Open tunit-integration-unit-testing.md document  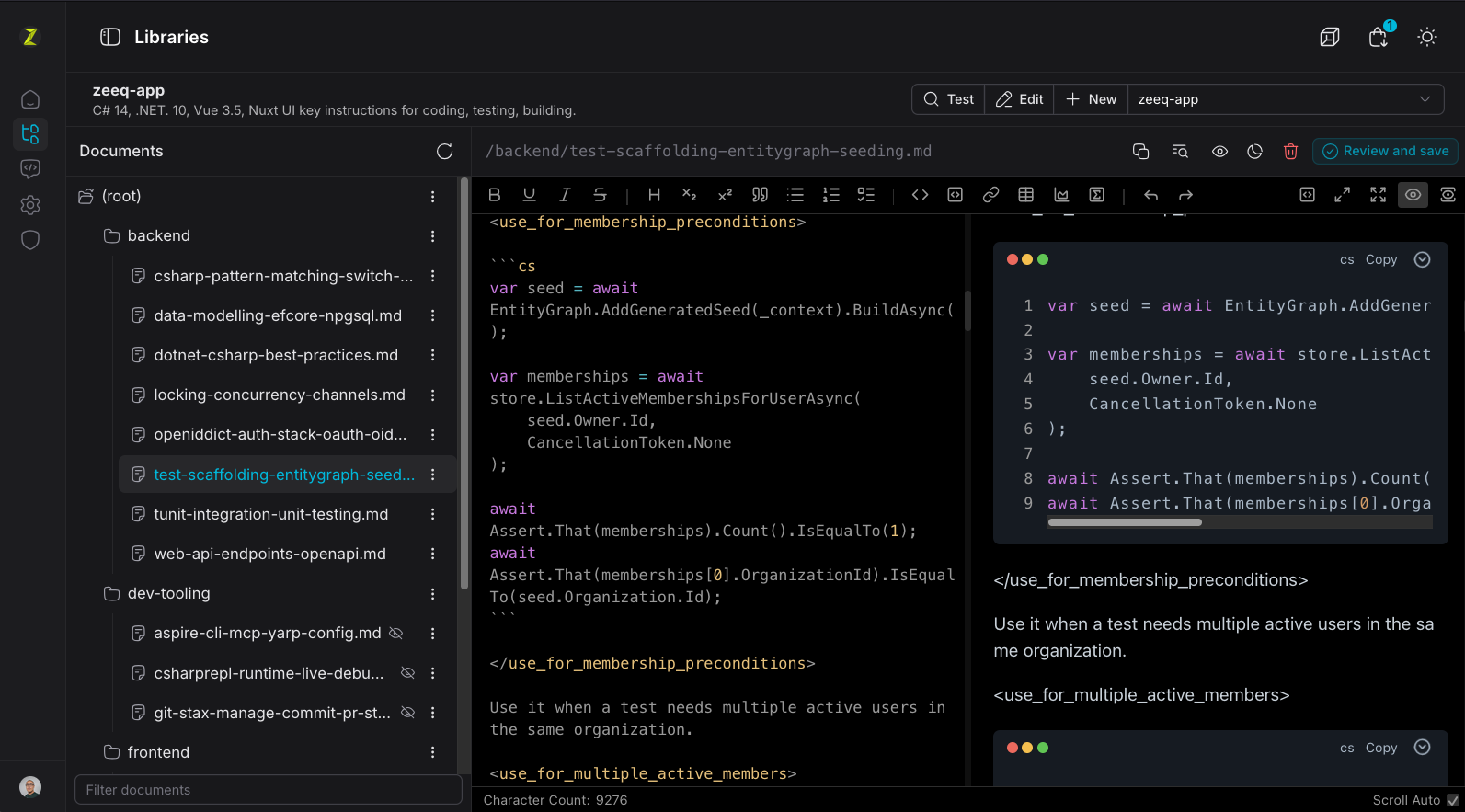coord(271,514)
